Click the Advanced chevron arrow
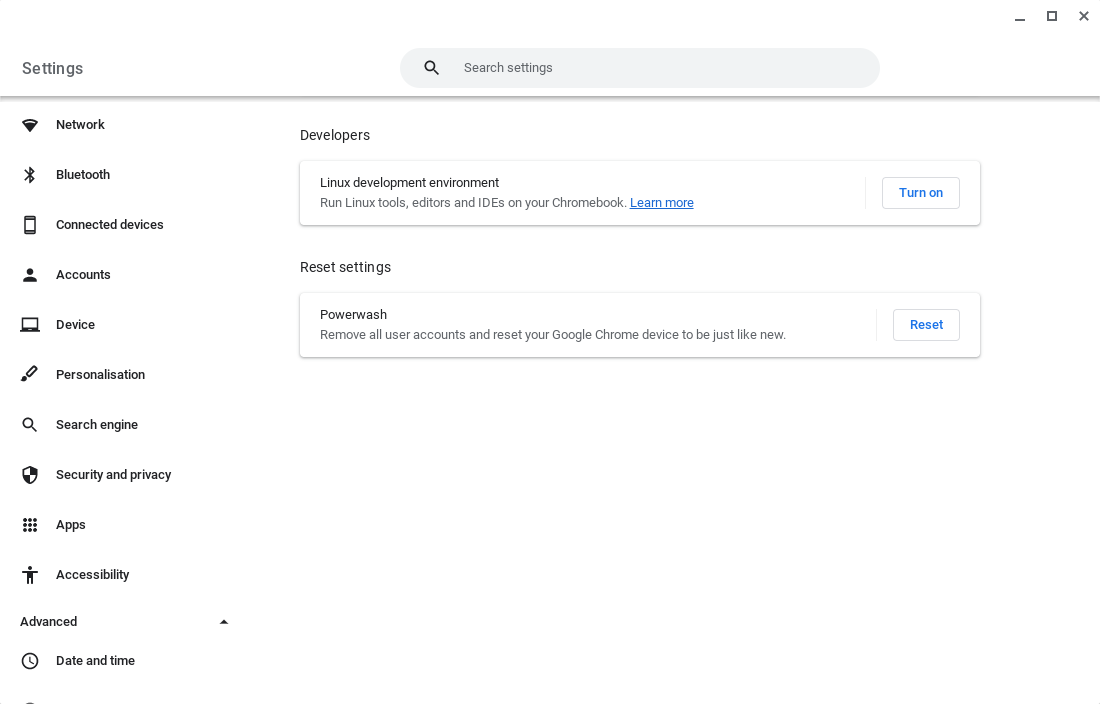The width and height of the screenshot is (1100, 704). click(x=224, y=621)
